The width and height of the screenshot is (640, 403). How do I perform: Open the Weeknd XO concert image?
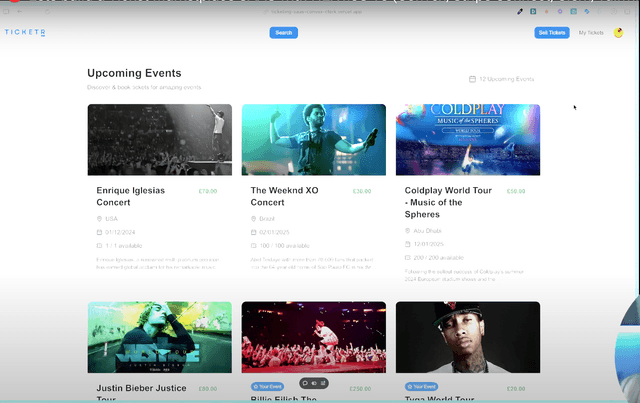[313, 140]
